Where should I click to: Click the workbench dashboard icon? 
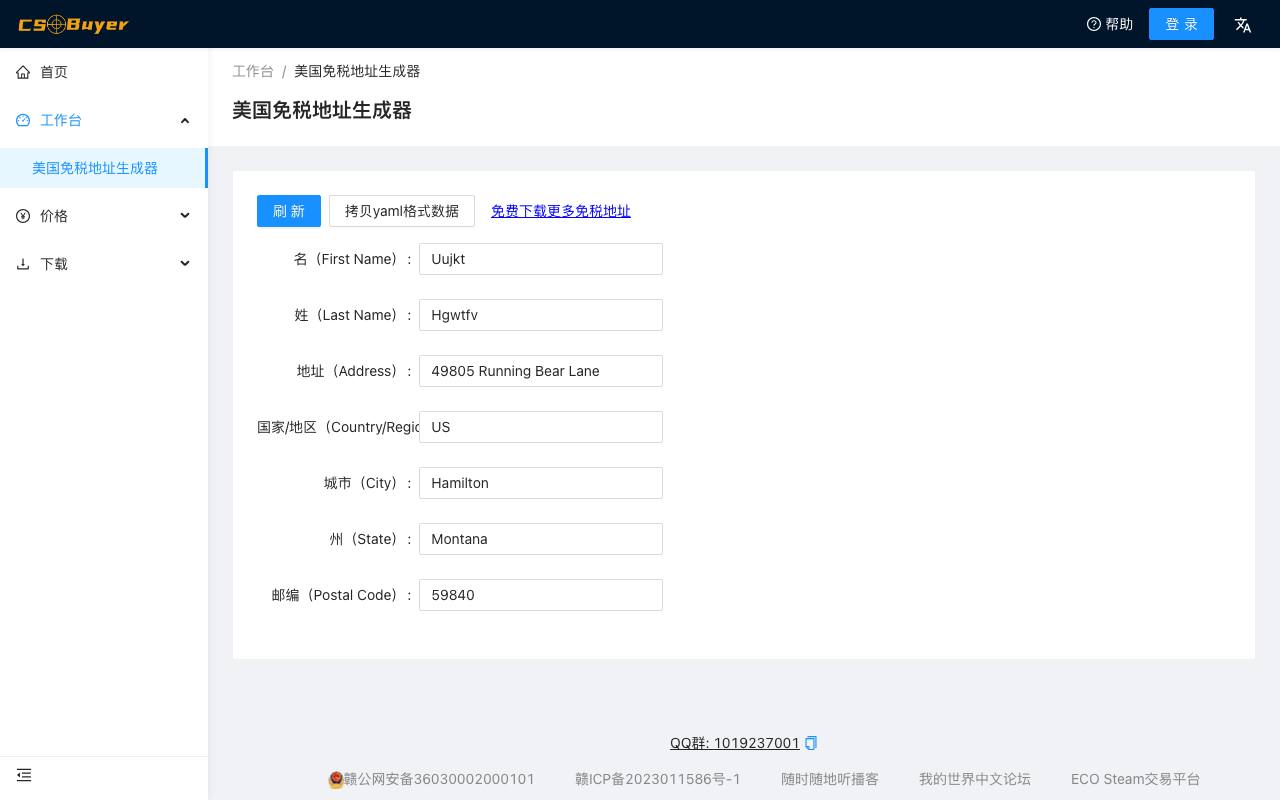coord(23,120)
